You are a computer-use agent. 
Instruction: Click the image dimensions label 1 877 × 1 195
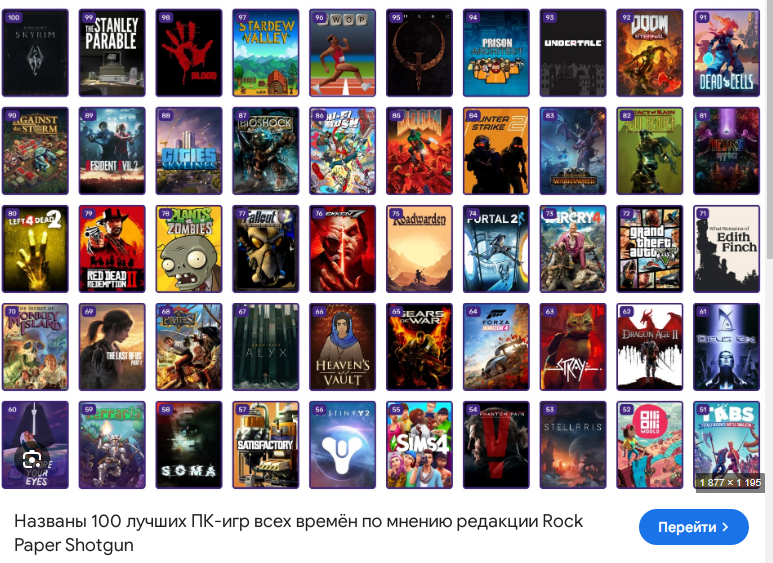tap(730, 482)
